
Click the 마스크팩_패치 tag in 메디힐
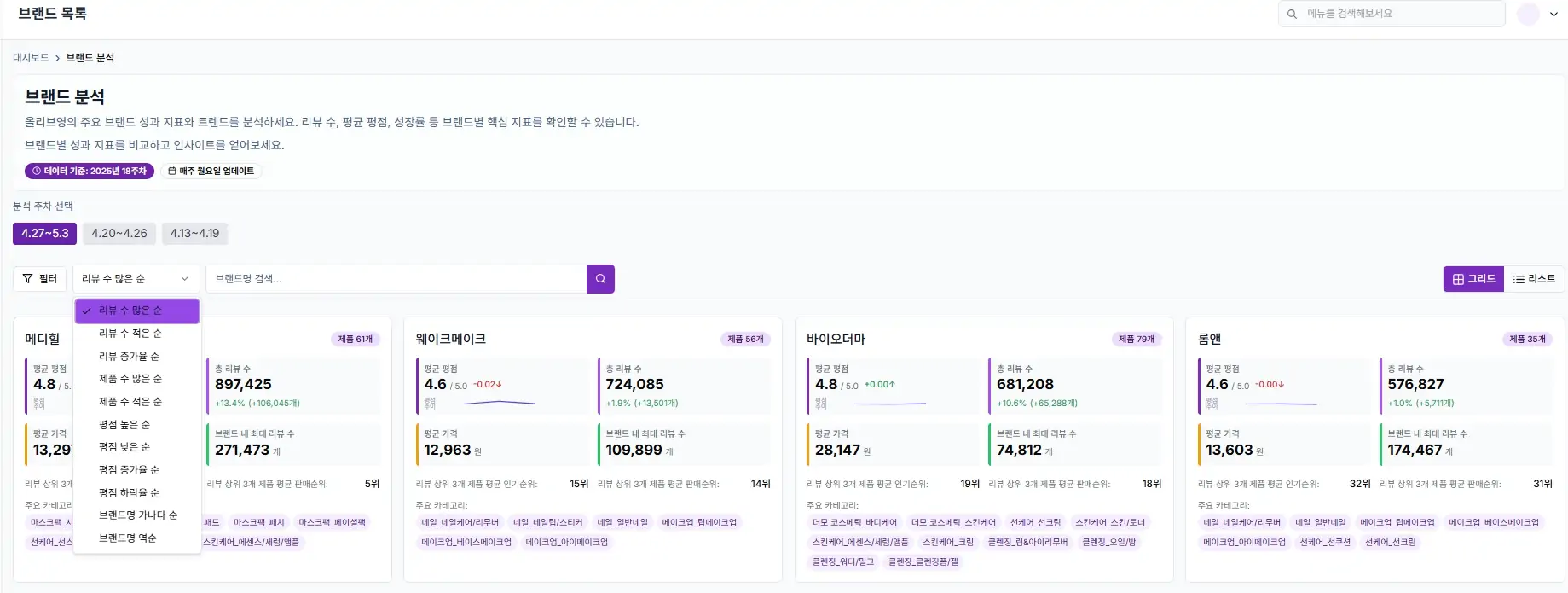[x=259, y=522]
